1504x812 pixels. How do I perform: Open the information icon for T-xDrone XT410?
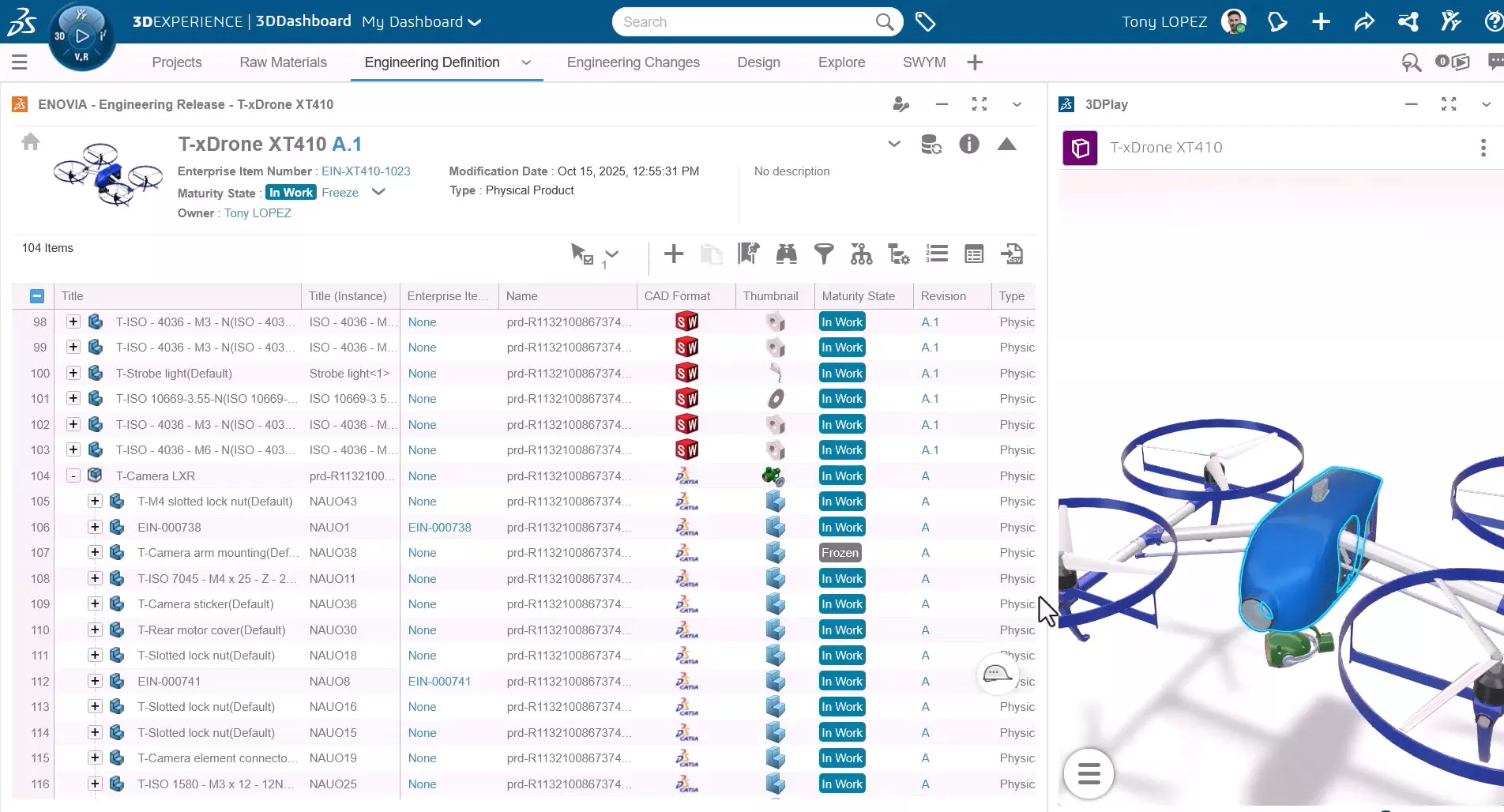click(x=969, y=144)
